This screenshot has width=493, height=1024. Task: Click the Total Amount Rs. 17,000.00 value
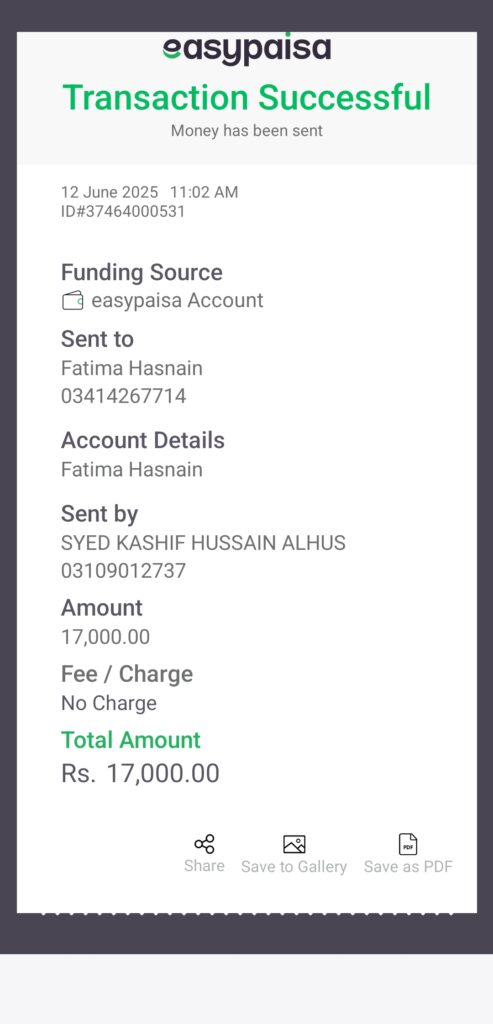[140, 773]
